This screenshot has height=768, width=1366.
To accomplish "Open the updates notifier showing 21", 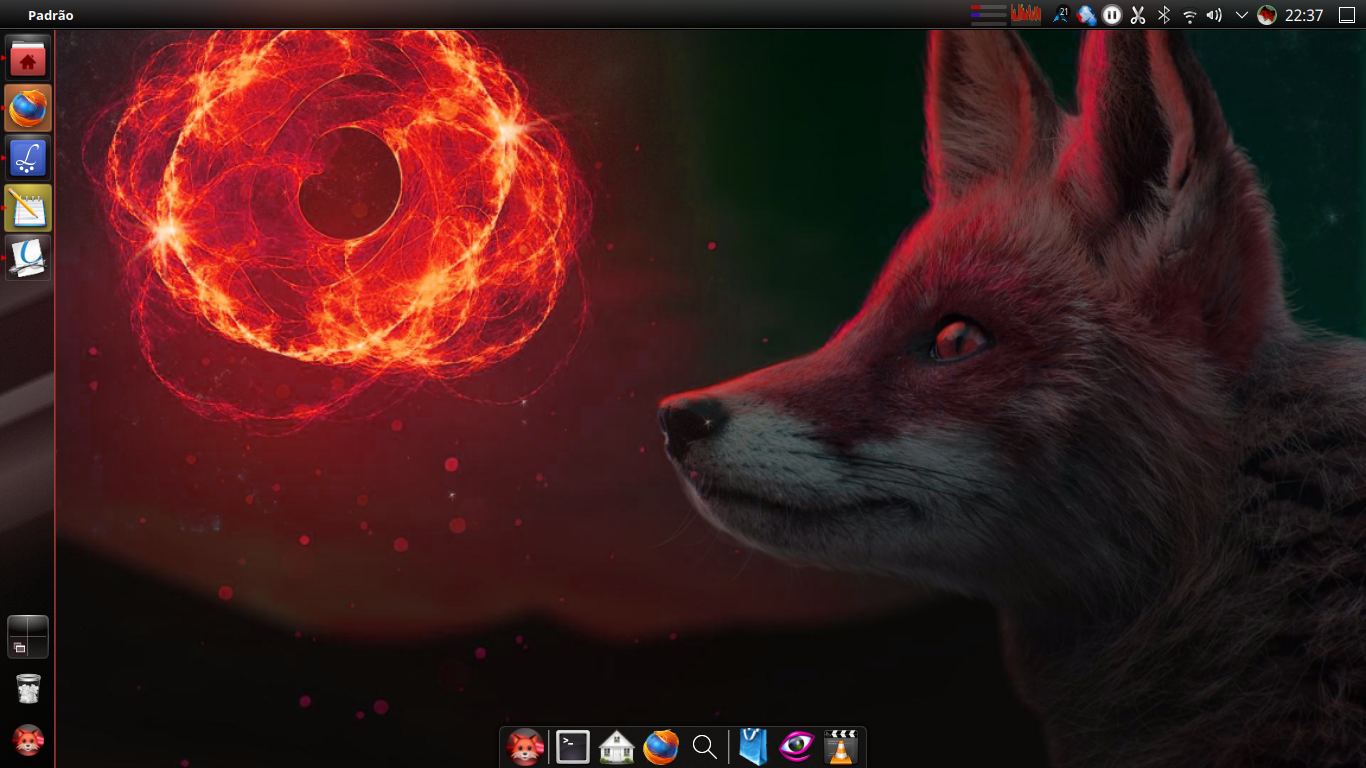I will [x=1060, y=15].
